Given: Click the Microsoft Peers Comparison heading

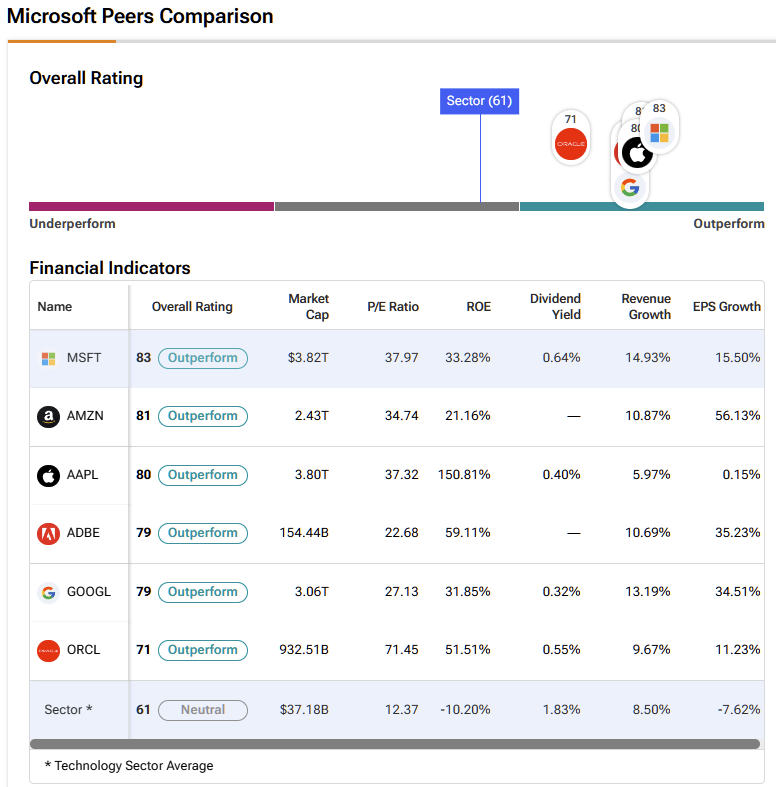Looking at the screenshot, I should [140, 16].
